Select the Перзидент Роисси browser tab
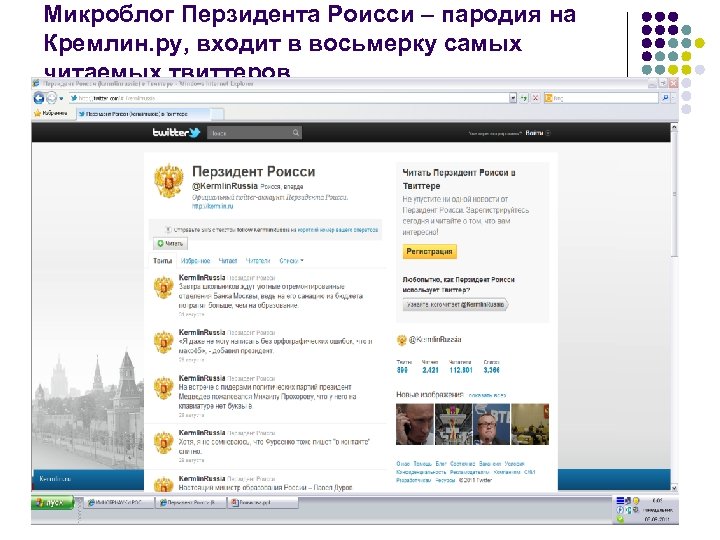Viewport: 720px width, 540px height. [143, 114]
